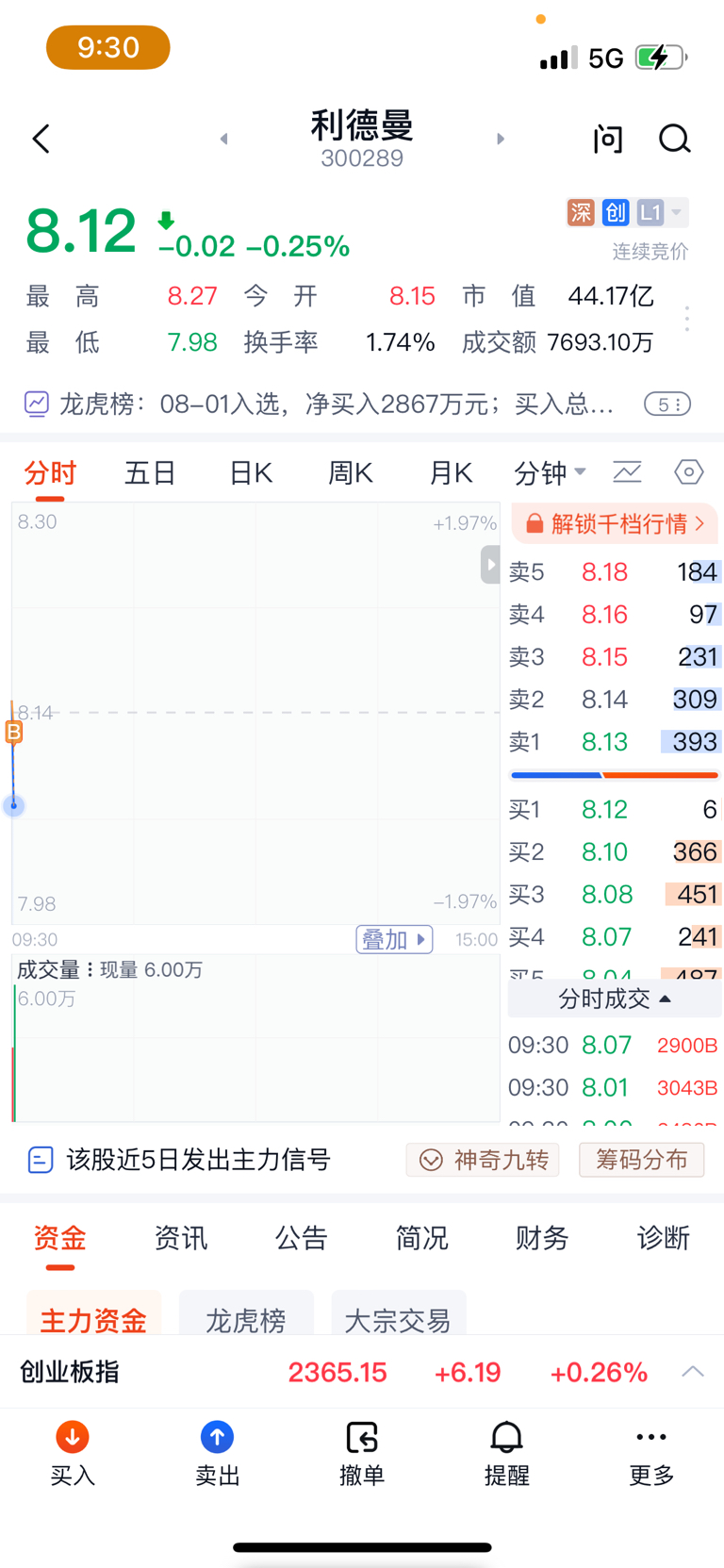Select the 卖1 8.13 order row
This screenshot has width=724, height=1568.
coord(615,742)
